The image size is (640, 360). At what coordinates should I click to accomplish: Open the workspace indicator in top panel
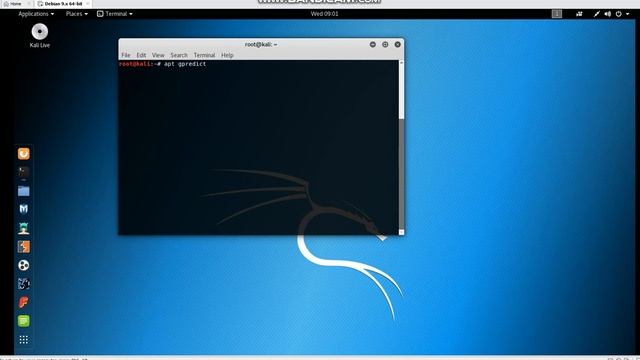(557, 14)
